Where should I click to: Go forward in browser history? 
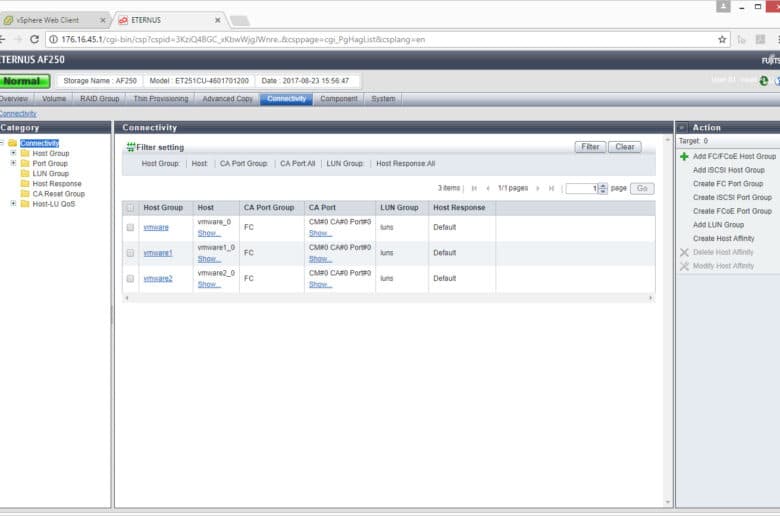[18, 39]
